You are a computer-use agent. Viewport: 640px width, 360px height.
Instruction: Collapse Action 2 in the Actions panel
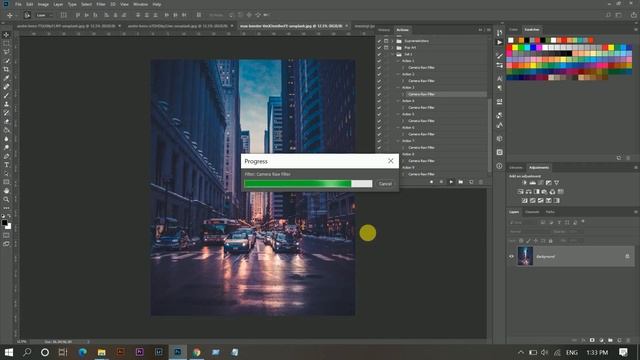[398, 74]
